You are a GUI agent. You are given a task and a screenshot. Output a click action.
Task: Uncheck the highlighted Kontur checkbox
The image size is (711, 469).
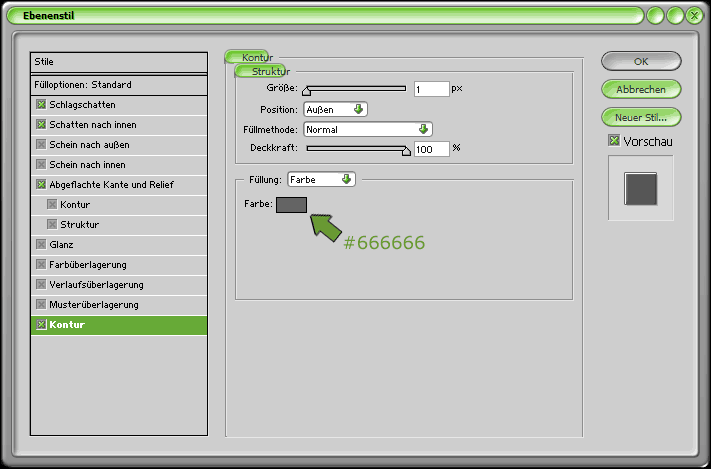41,325
